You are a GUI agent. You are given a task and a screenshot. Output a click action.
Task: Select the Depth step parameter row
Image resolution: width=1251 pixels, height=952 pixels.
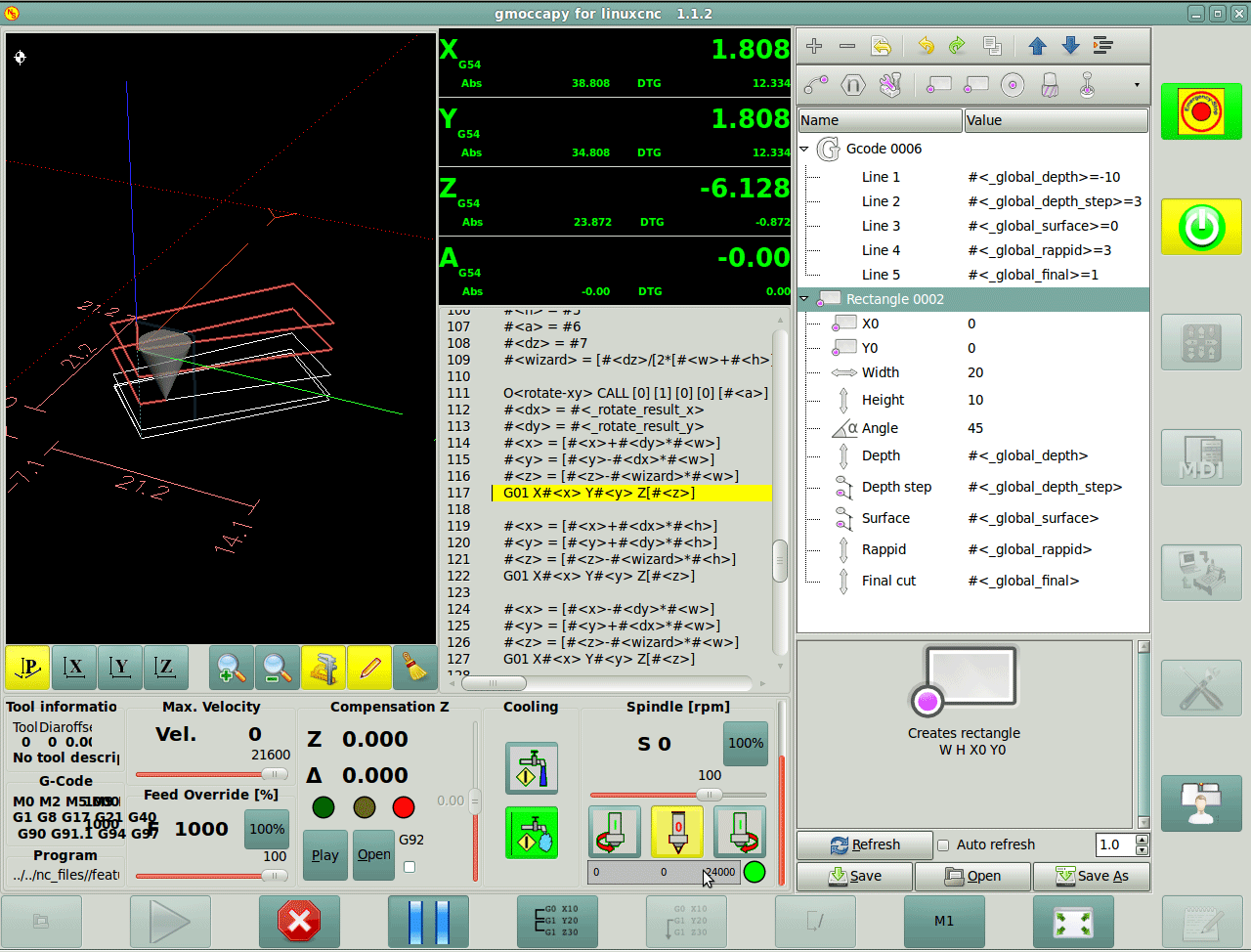pos(896,487)
